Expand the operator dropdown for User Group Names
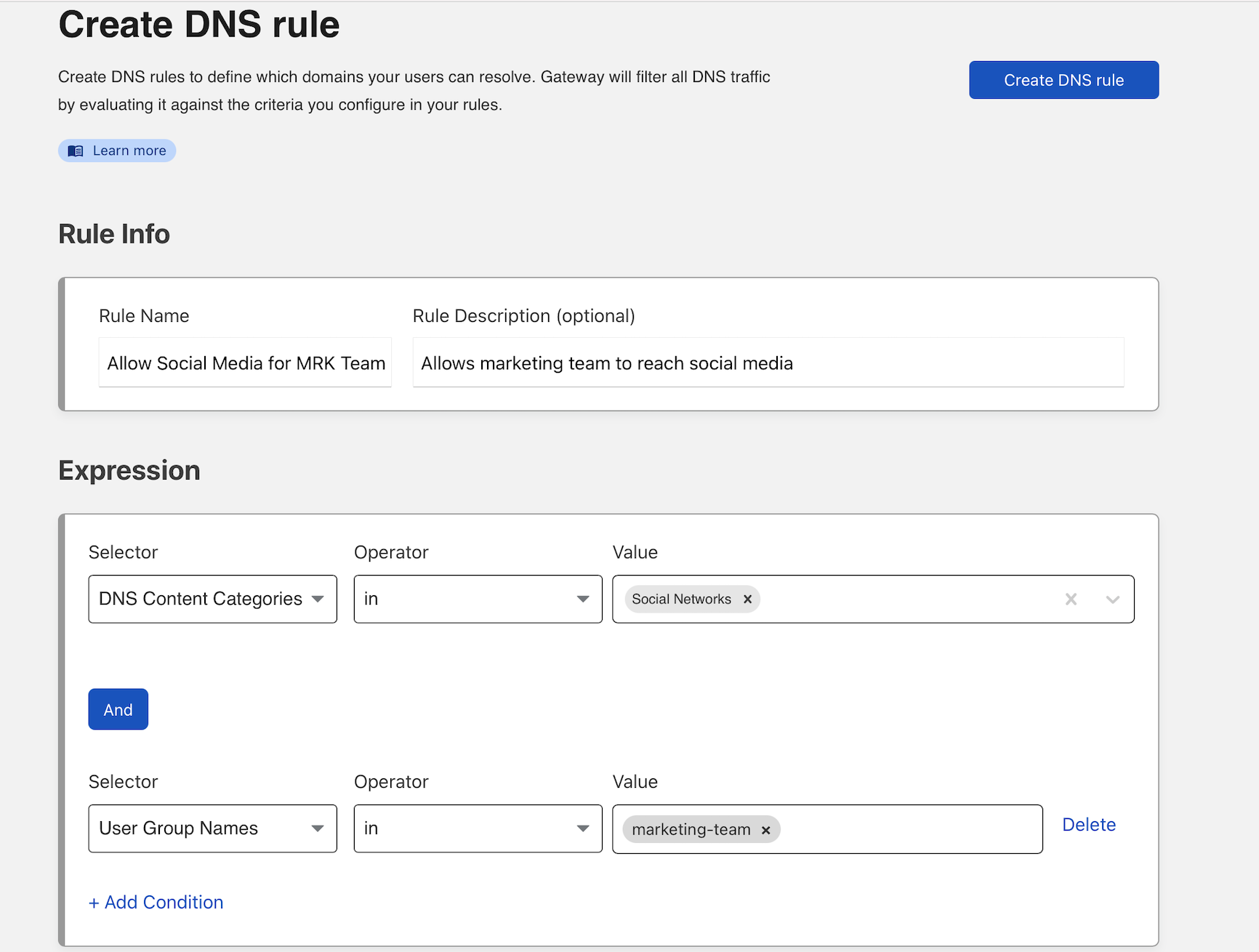This screenshot has height=952, width=1259. click(478, 828)
